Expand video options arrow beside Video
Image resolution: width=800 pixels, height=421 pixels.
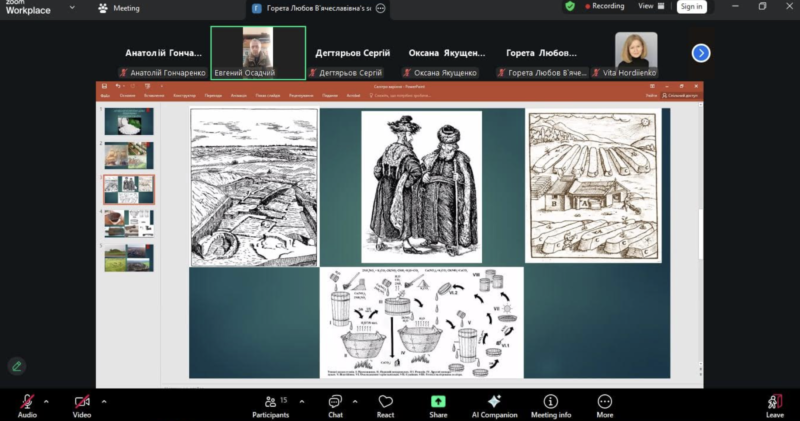[x=104, y=401]
